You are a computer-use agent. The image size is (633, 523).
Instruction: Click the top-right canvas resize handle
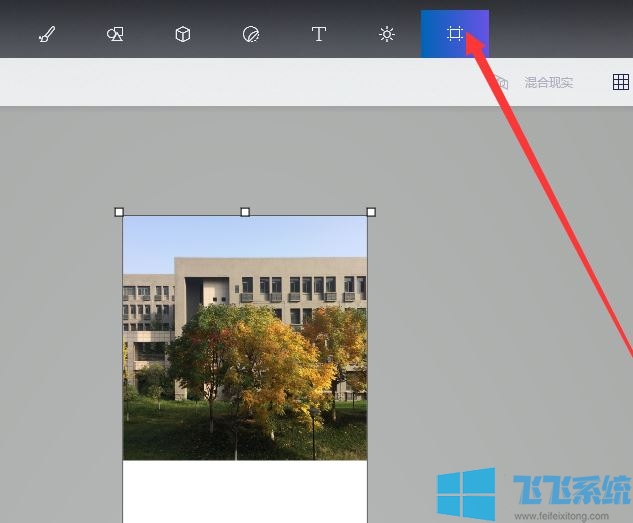[x=371, y=212]
